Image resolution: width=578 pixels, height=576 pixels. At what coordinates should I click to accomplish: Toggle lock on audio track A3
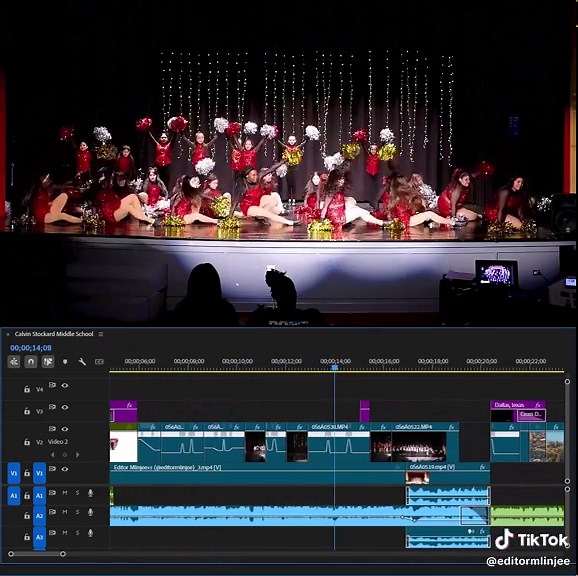[x=27, y=537]
